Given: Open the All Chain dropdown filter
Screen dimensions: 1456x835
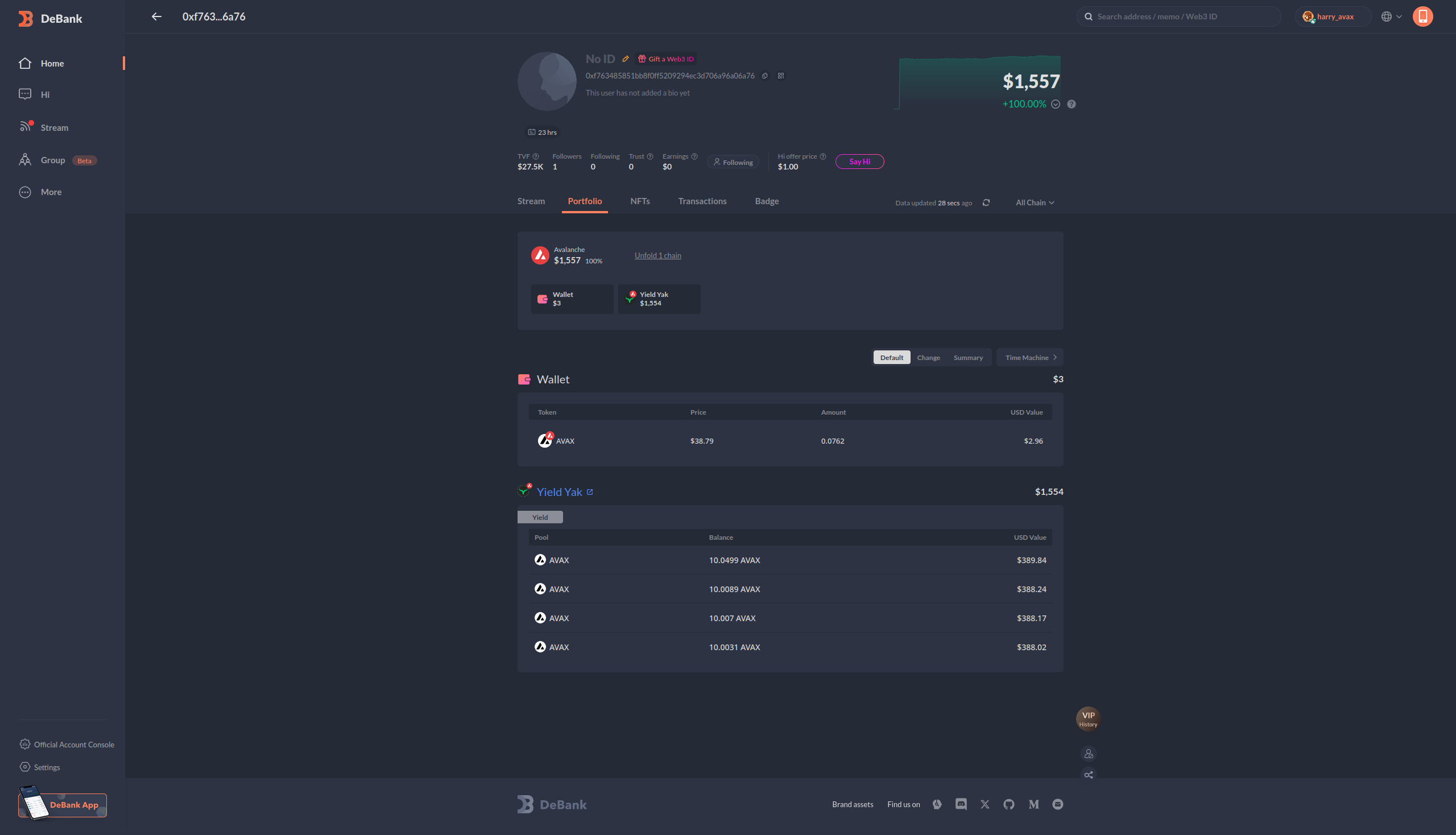Looking at the screenshot, I should pos(1035,203).
